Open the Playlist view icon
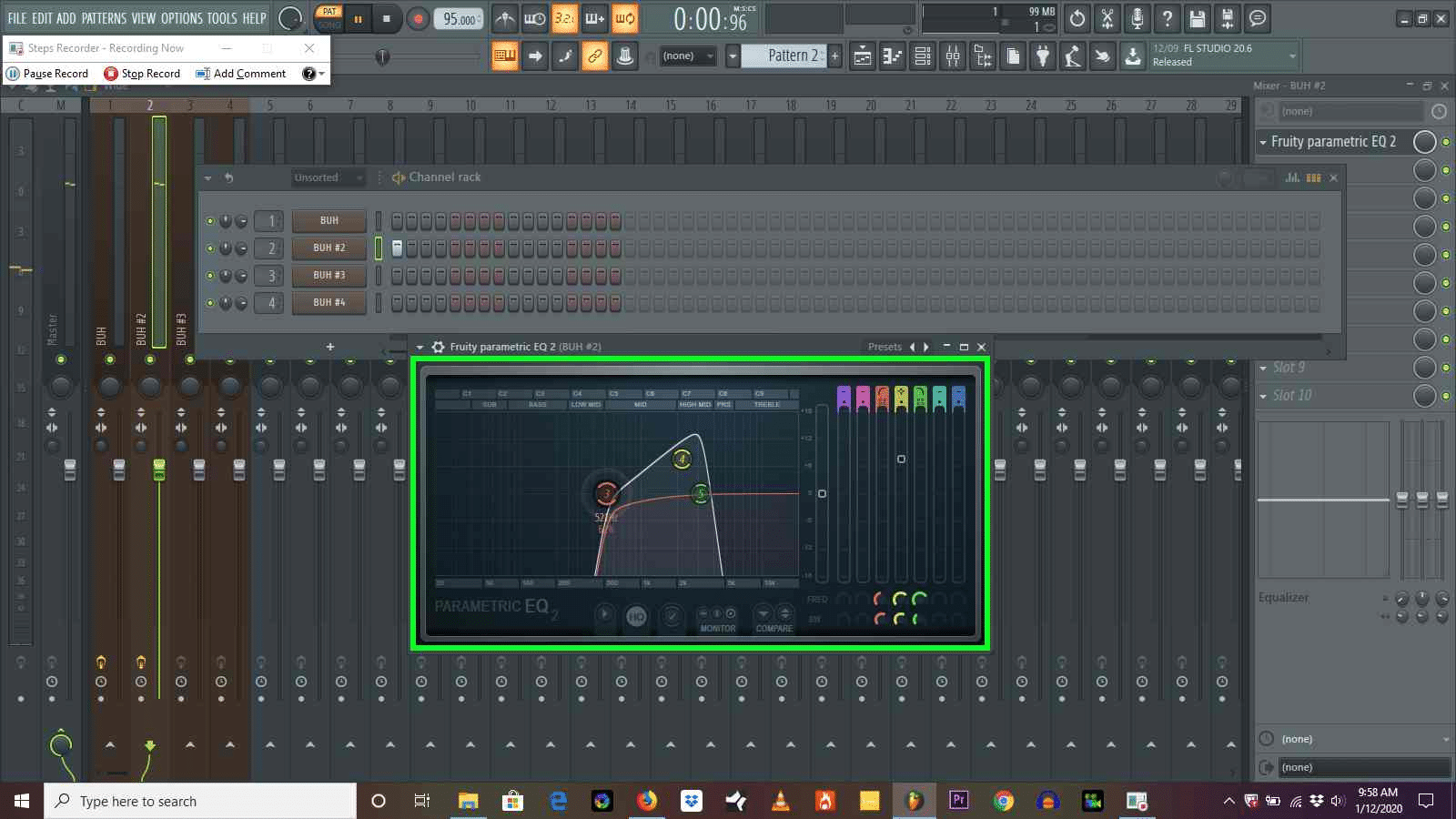Image resolution: width=1456 pixels, height=819 pixels. [x=863, y=56]
